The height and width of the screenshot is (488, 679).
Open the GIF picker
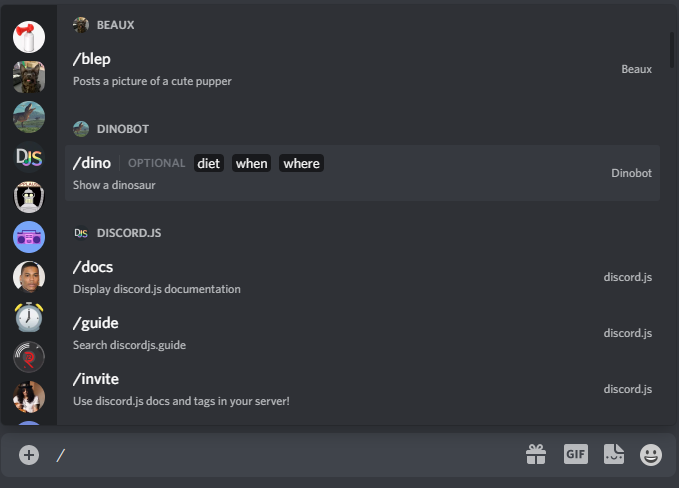point(575,454)
